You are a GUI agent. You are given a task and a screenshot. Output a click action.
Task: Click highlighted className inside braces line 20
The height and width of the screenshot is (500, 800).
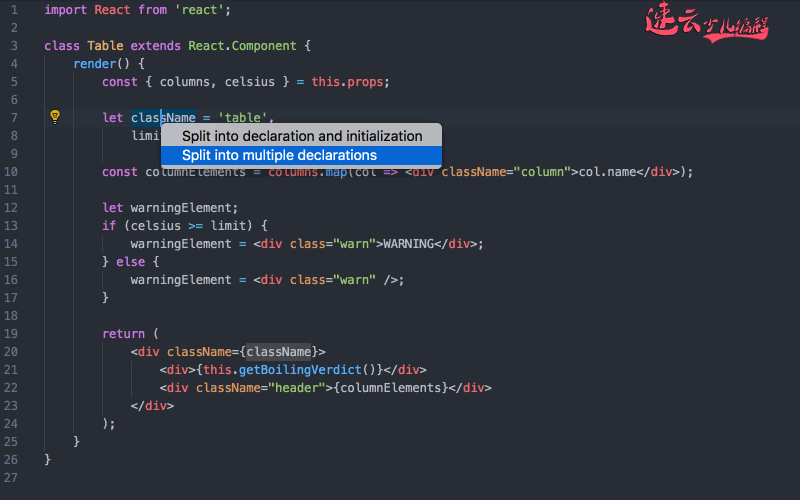point(279,352)
